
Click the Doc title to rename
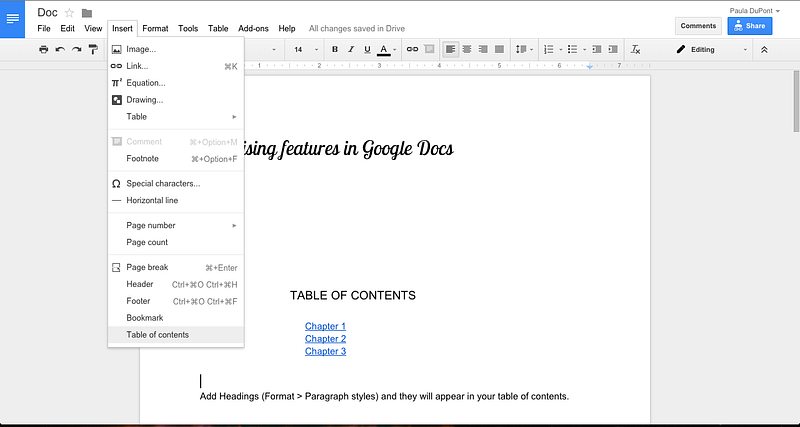(x=47, y=13)
